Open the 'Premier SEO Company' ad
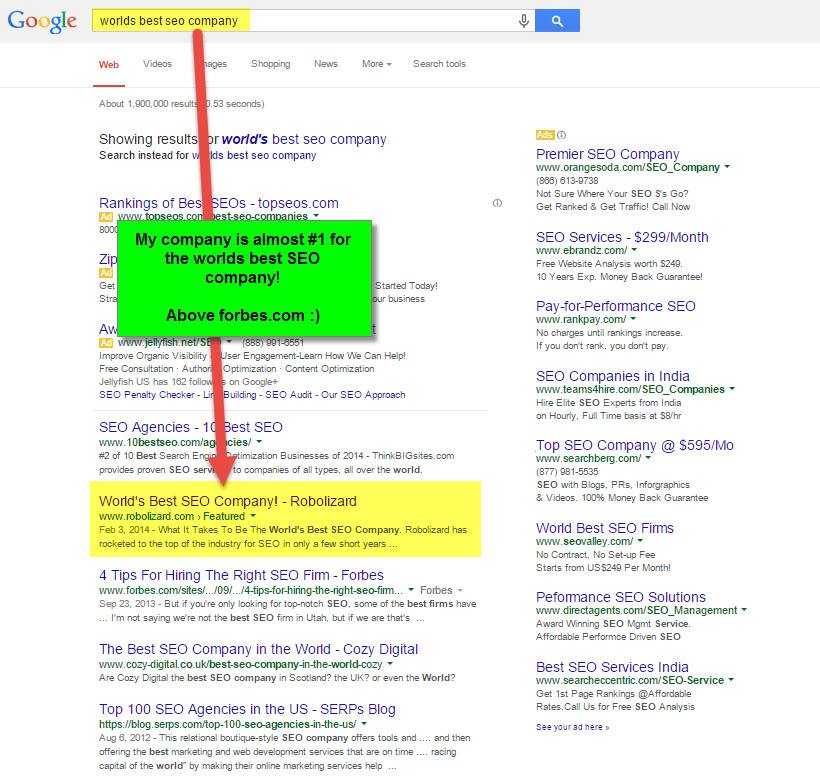The width and height of the screenshot is (820, 778). coord(607,154)
